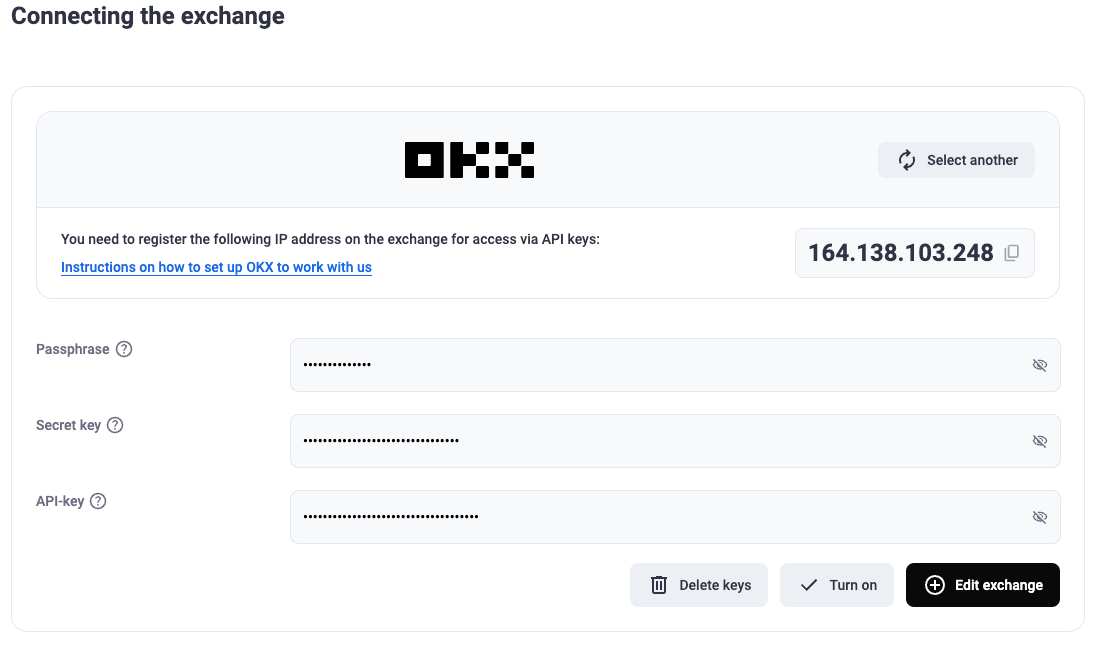Click the trash icon on Delete keys

659,585
